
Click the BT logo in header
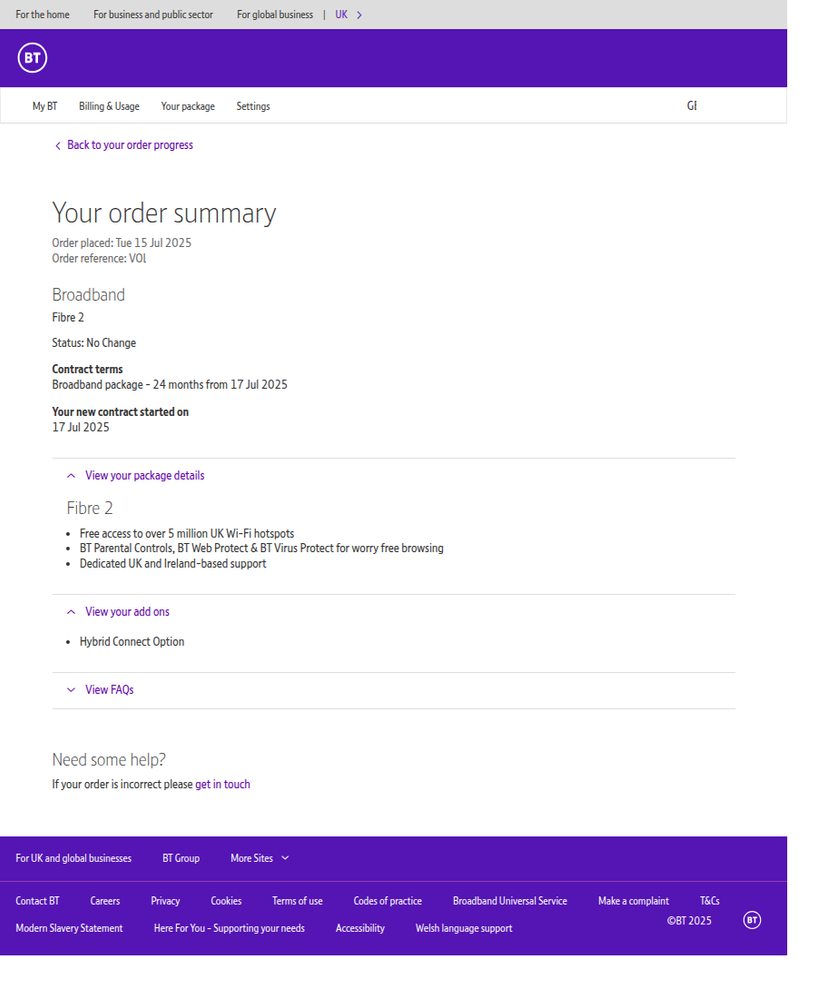[32, 59]
